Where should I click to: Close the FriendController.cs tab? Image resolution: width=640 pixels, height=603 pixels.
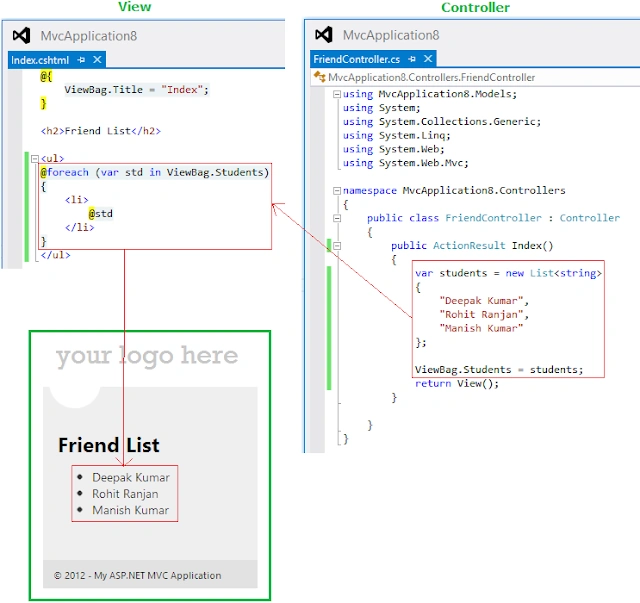(428, 59)
